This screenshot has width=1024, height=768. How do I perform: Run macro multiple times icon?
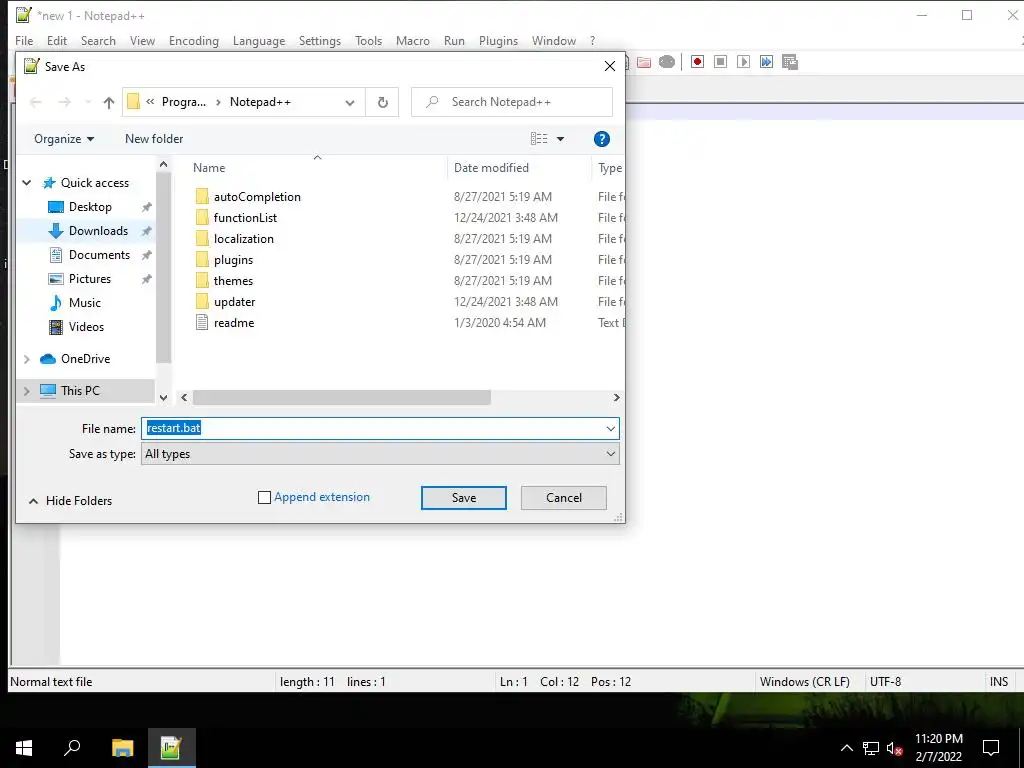click(766, 62)
